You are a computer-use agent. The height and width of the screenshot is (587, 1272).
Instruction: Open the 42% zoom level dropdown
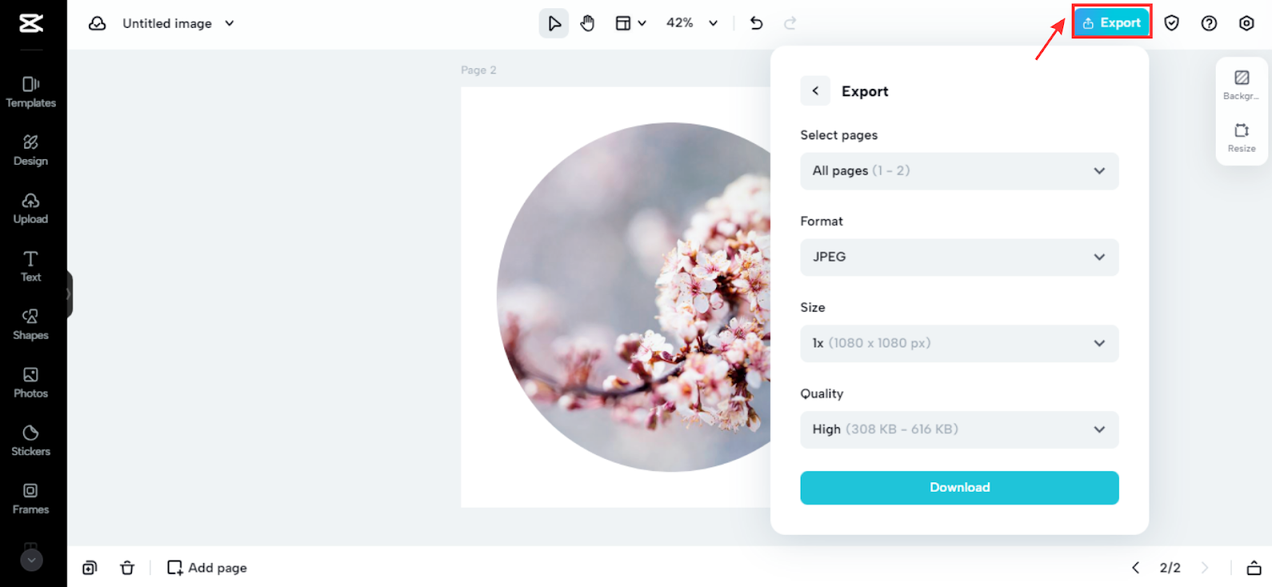click(x=692, y=23)
